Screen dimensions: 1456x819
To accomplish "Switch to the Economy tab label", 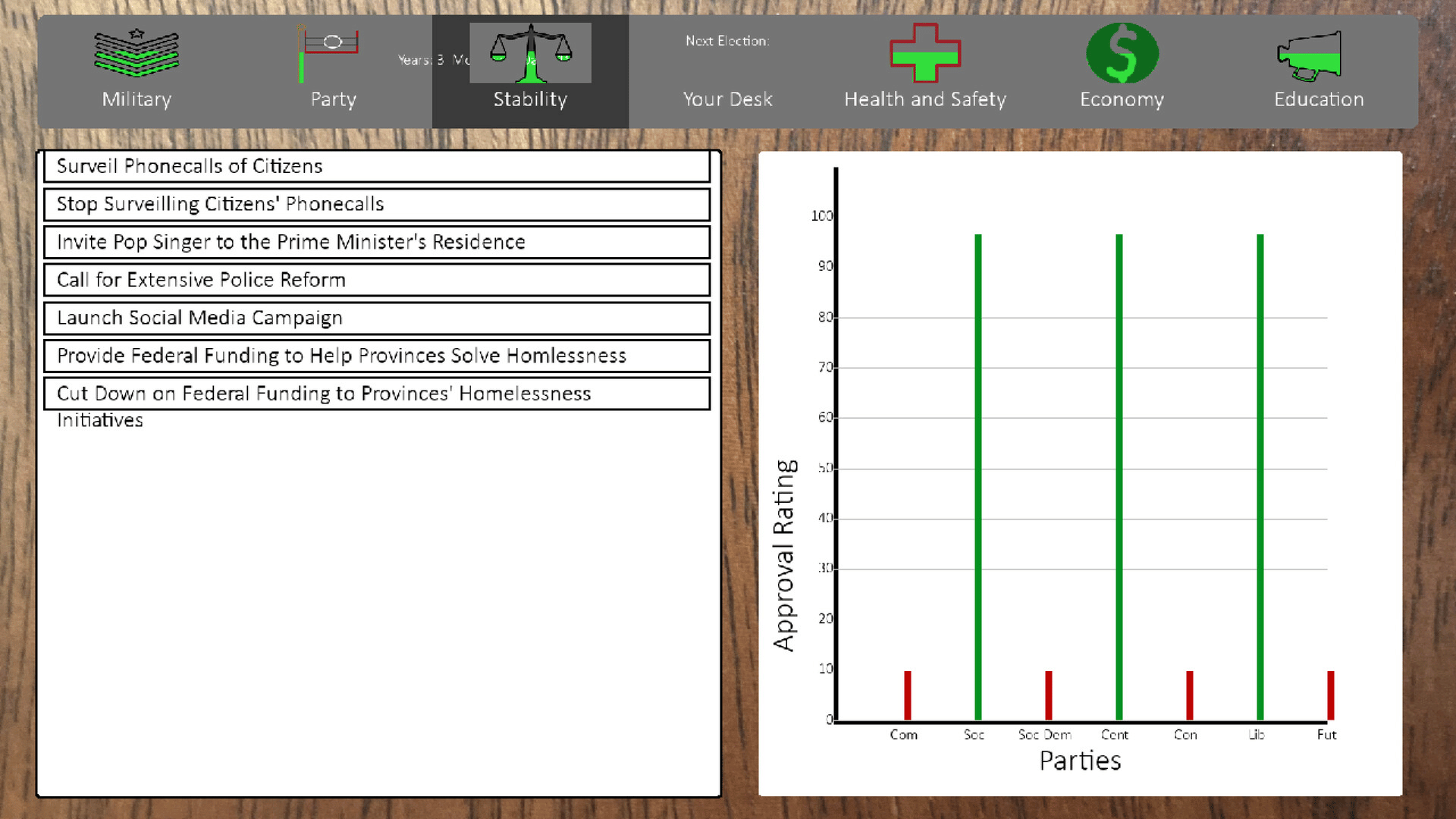I will tap(1122, 99).
